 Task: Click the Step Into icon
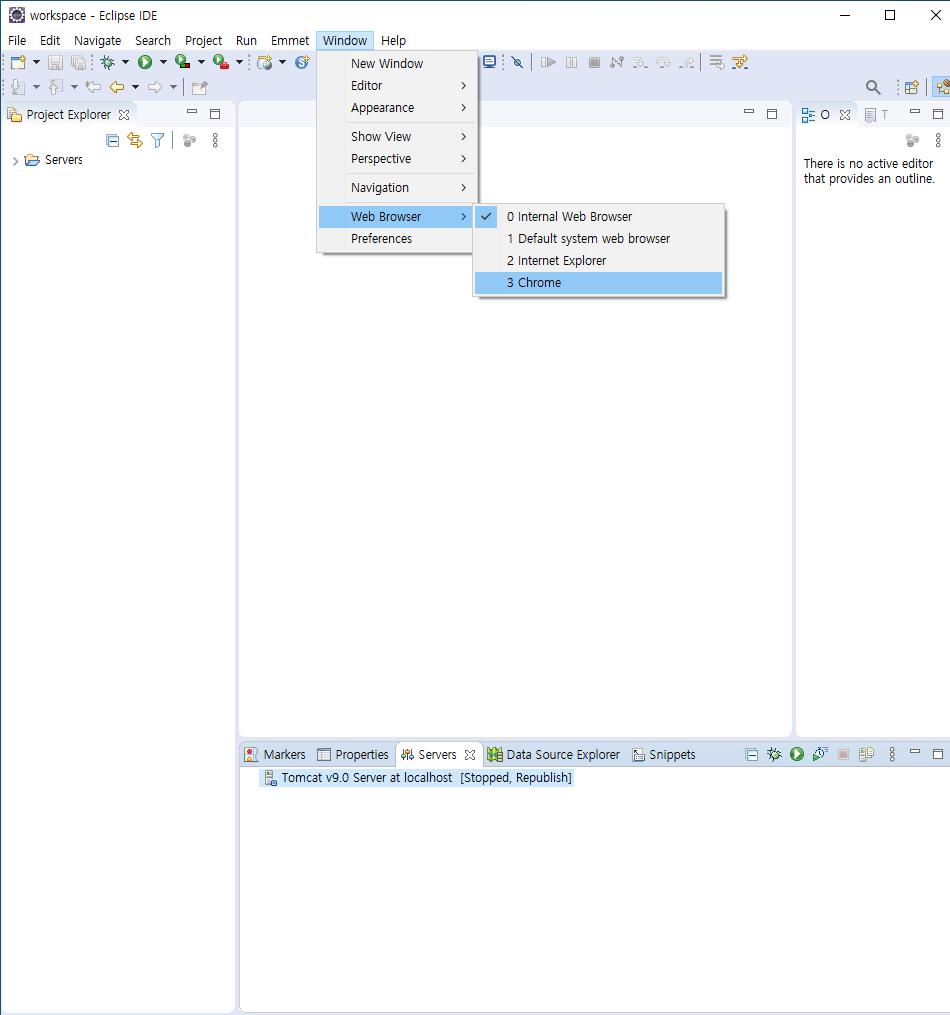[640, 62]
